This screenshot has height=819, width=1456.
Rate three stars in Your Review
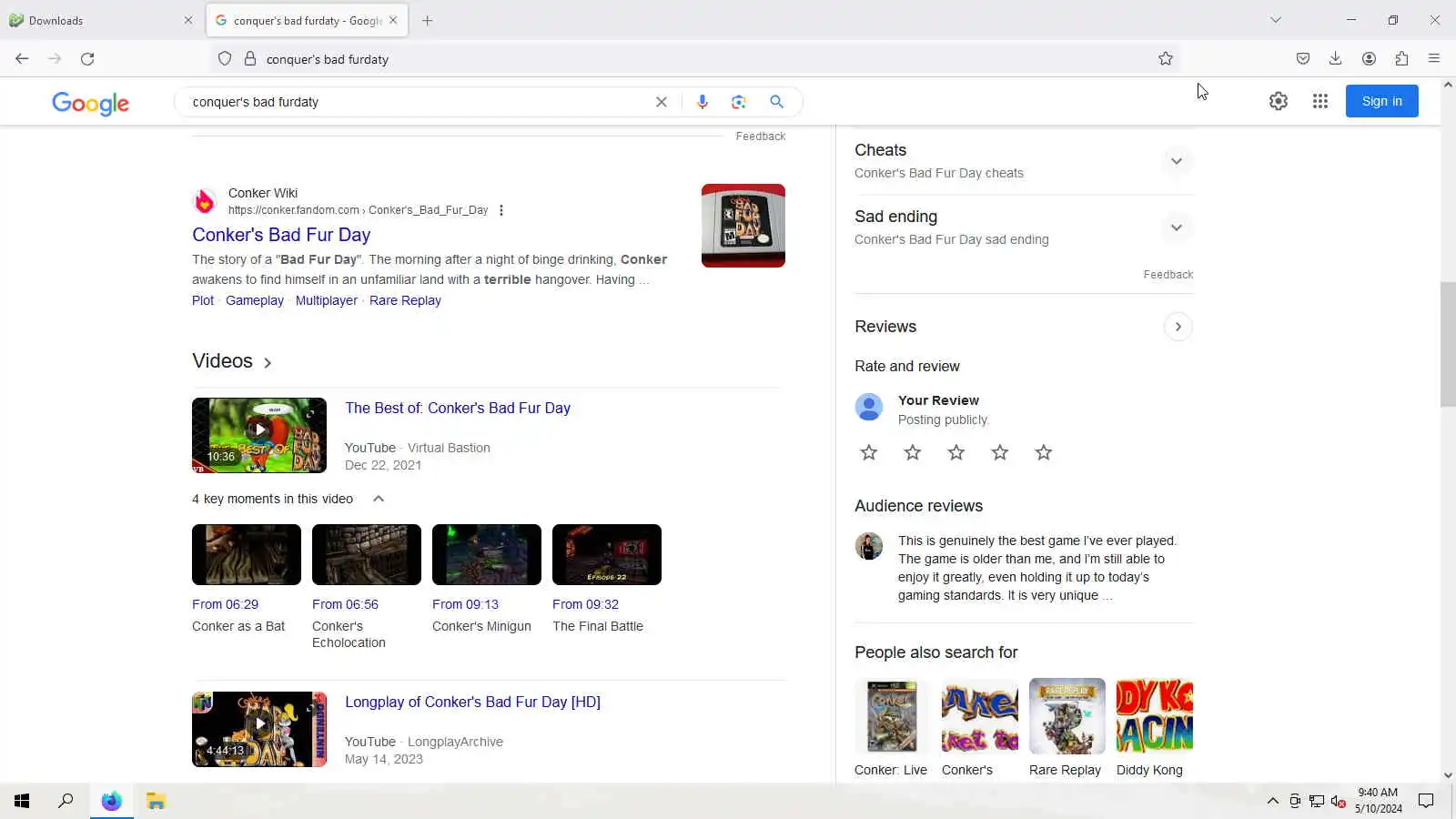tap(956, 453)
